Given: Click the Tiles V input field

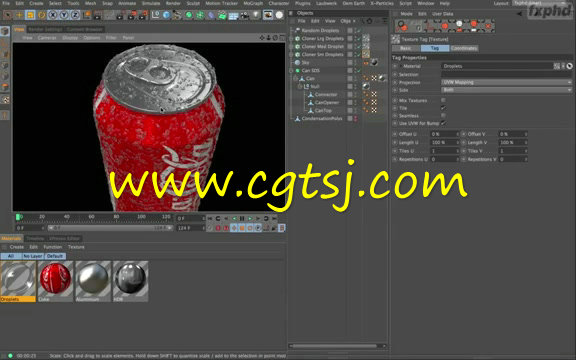Looking at the screenshot, I should 513,151.
